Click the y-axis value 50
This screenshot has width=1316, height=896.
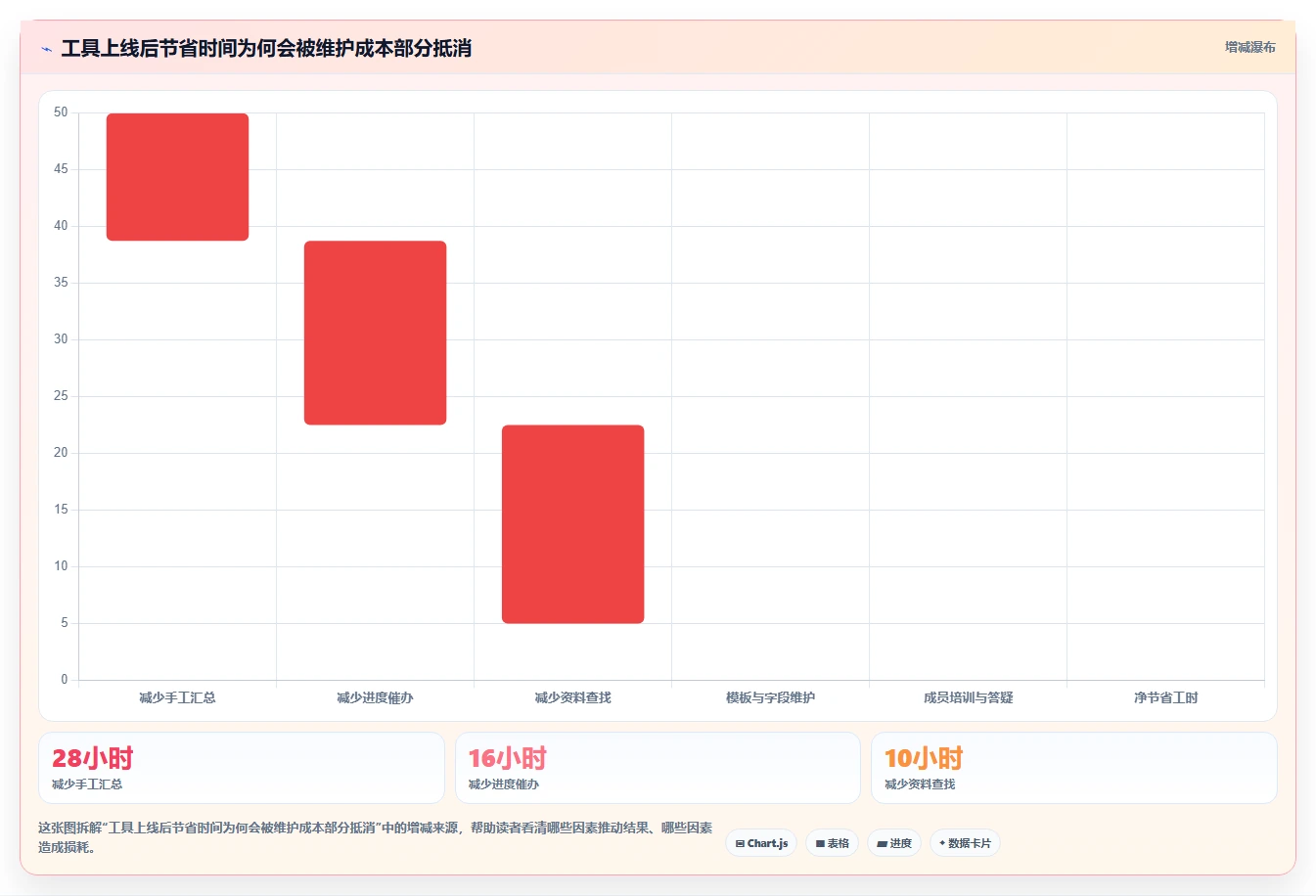61,112
